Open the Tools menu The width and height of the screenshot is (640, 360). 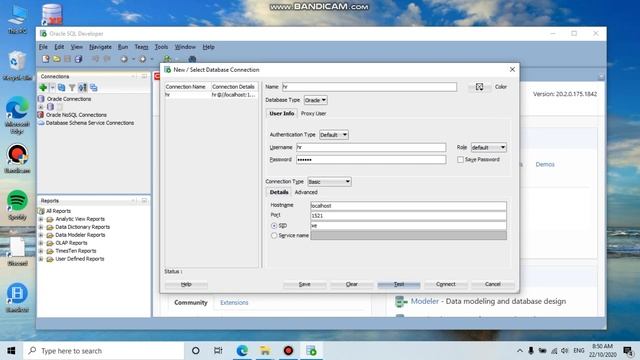click(x=161, y=47)
